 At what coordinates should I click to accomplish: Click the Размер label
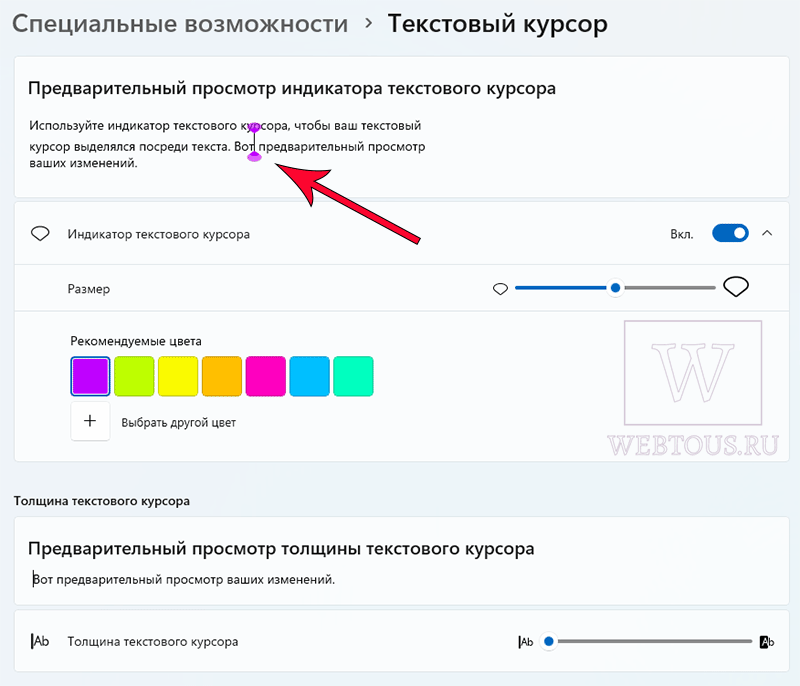pos(89,289)
